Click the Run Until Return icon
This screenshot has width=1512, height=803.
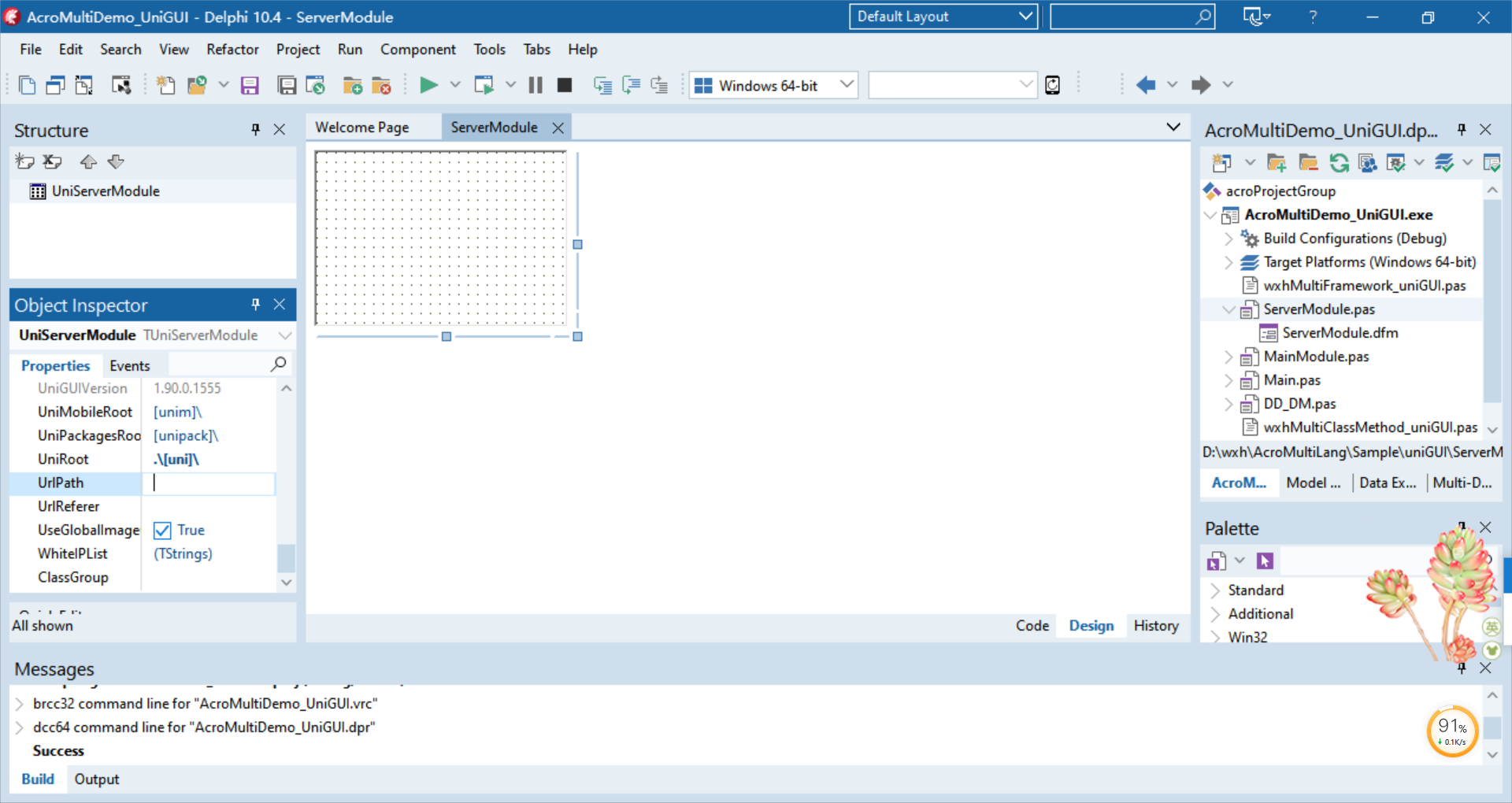click(x=659, y=85)
